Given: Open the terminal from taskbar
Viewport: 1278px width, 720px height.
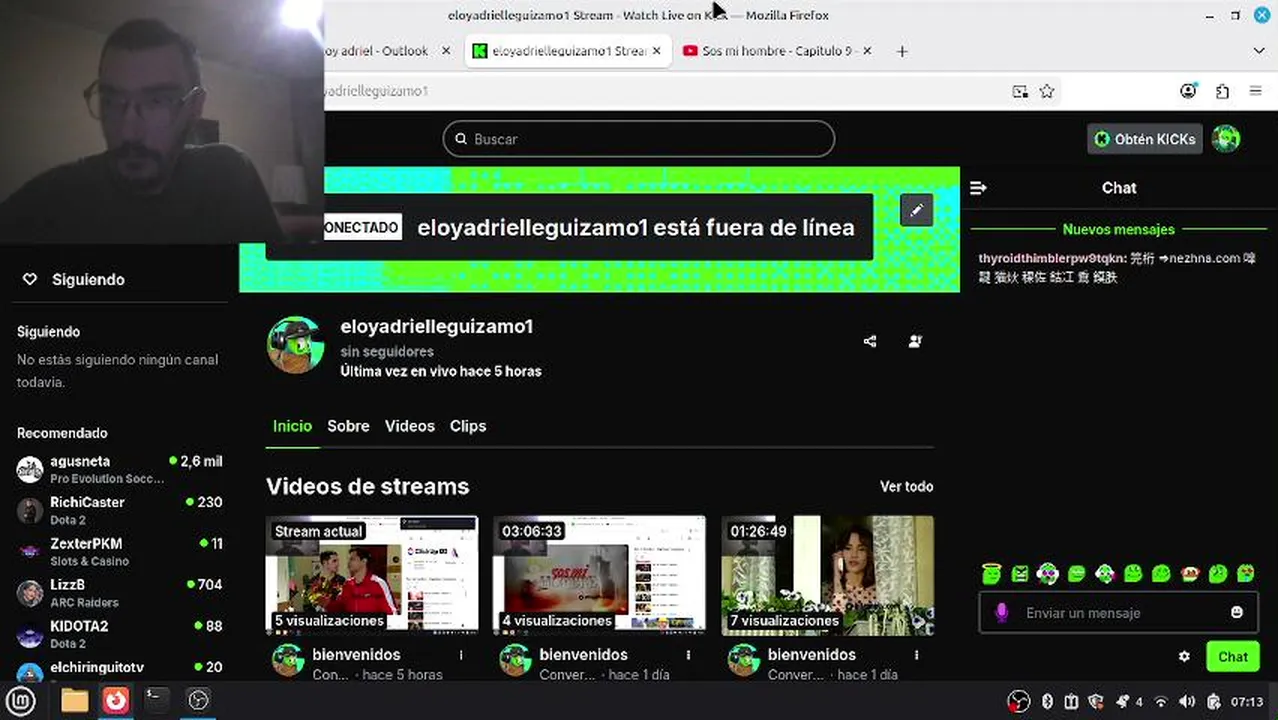Looking at the screenshot, I should pos(157,700).
